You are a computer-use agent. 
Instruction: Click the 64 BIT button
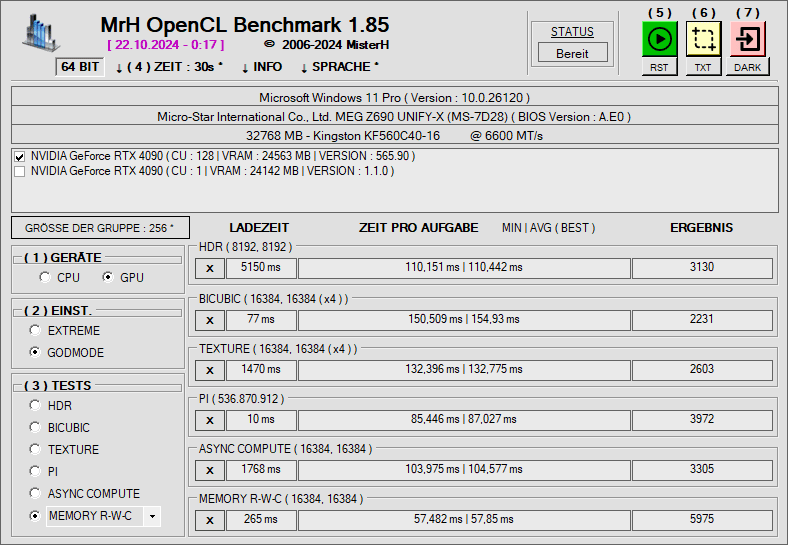(x=80, y=67)
